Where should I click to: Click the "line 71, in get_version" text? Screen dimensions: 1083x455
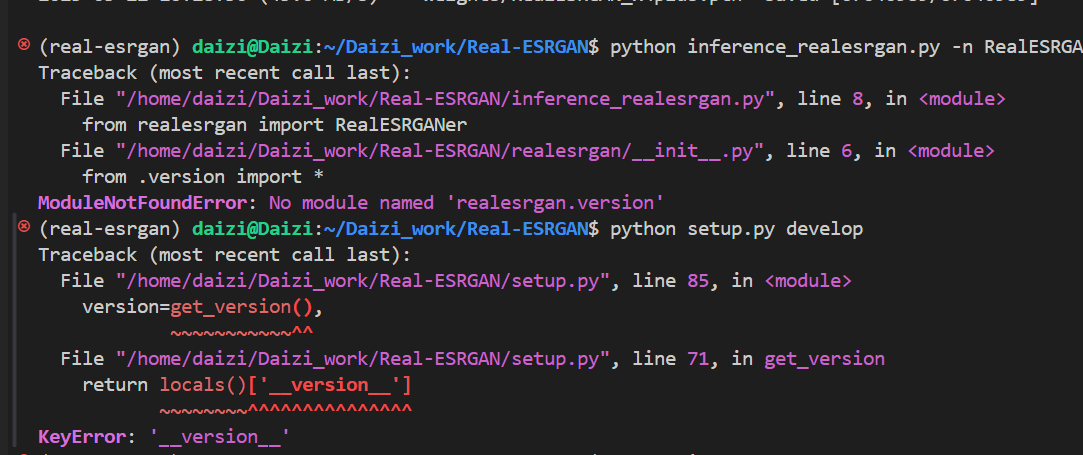(x=758, y=359)
